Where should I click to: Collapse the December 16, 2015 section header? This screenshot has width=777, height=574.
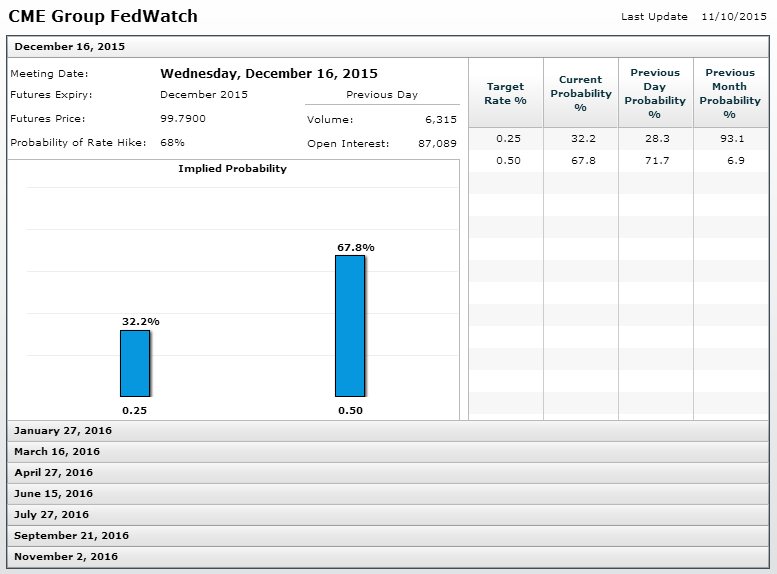click(x=388, y=47)
